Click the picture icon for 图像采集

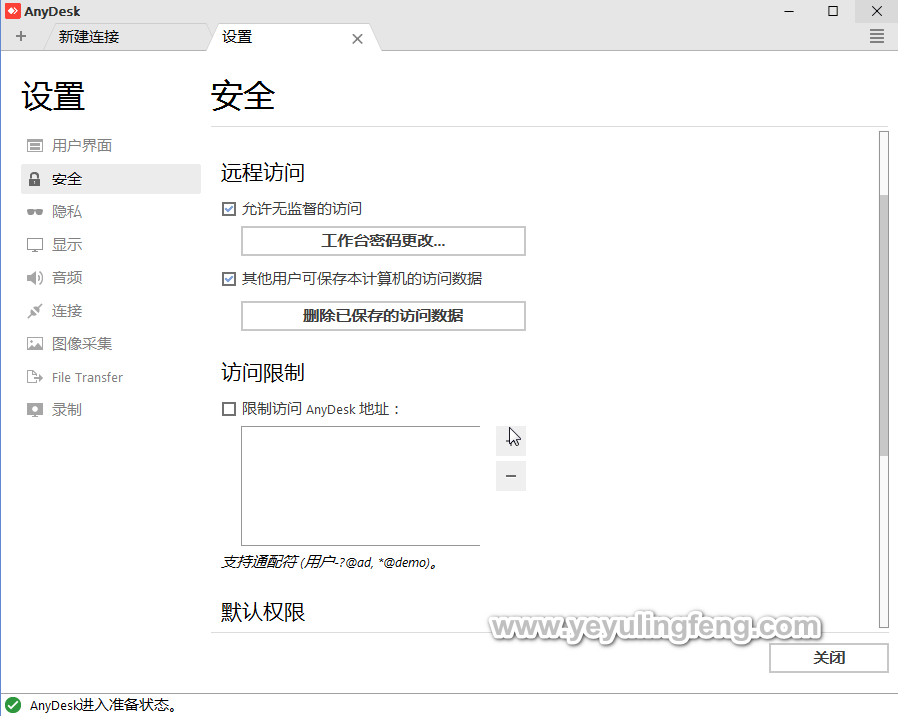(35, 344)
